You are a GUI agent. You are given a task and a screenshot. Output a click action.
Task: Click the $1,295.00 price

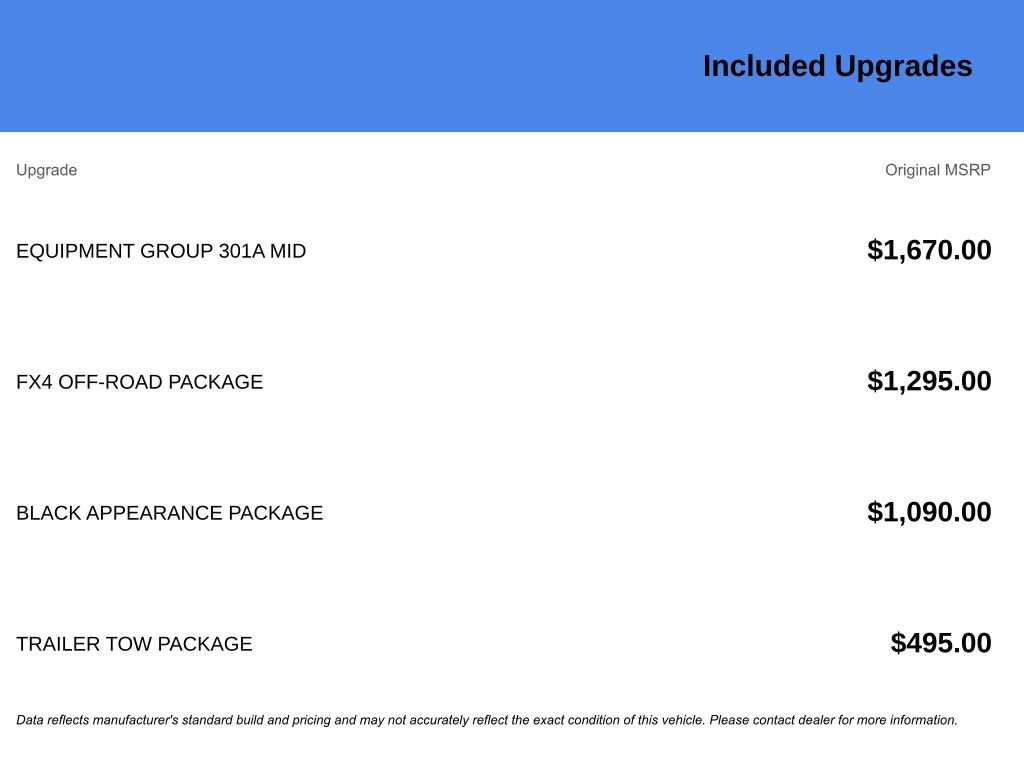coord(929,381)
